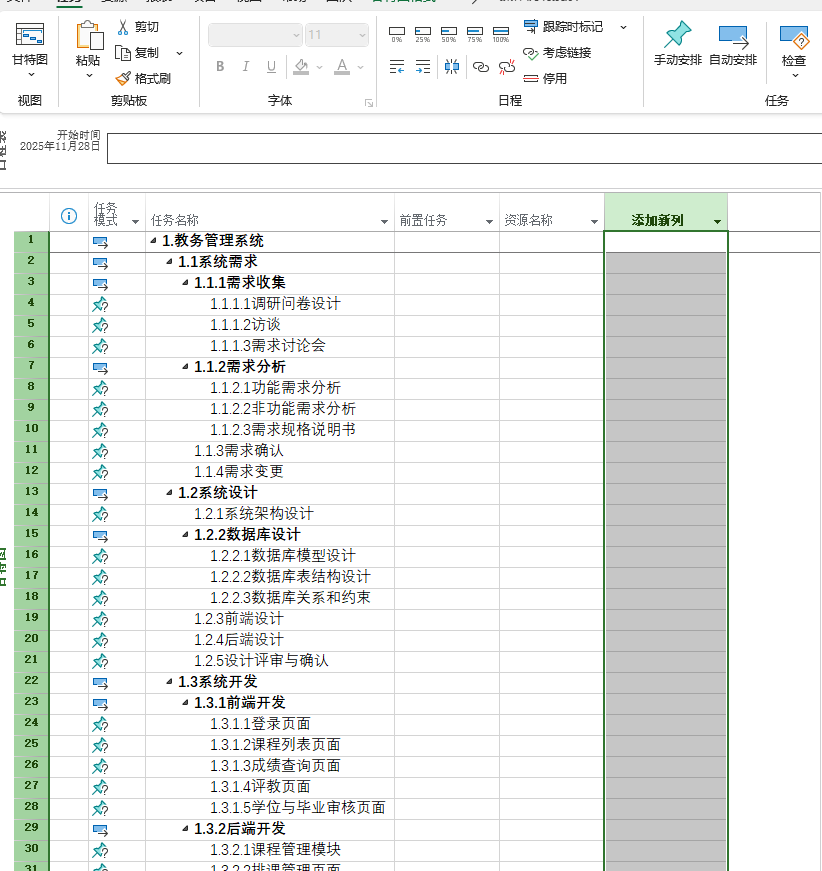Click the Indent task icon
The image size is (822, 871).
point(423,67)
